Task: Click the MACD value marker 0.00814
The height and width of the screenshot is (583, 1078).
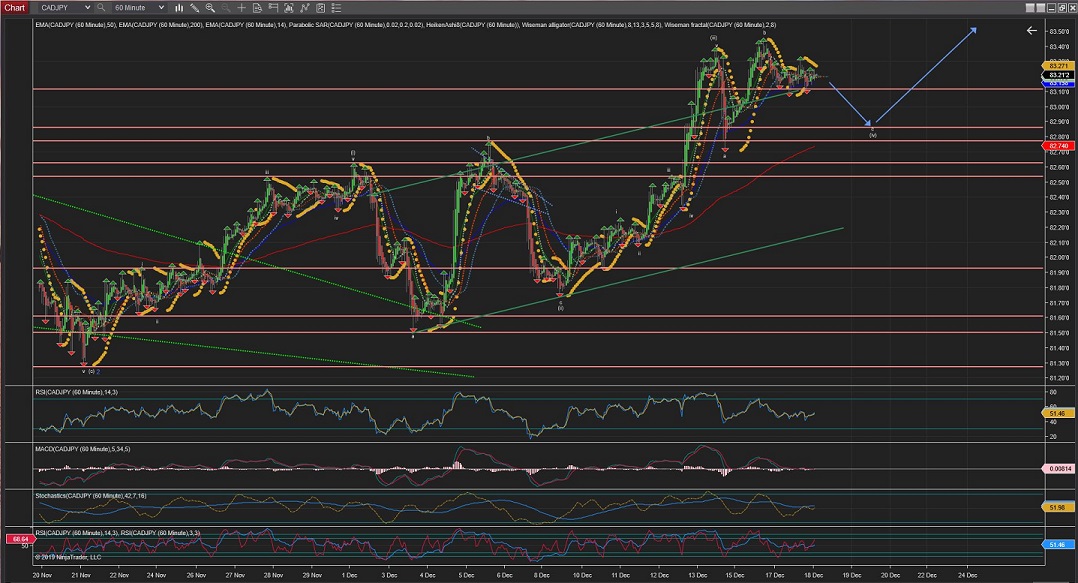Action: [x=1059, y=469]
